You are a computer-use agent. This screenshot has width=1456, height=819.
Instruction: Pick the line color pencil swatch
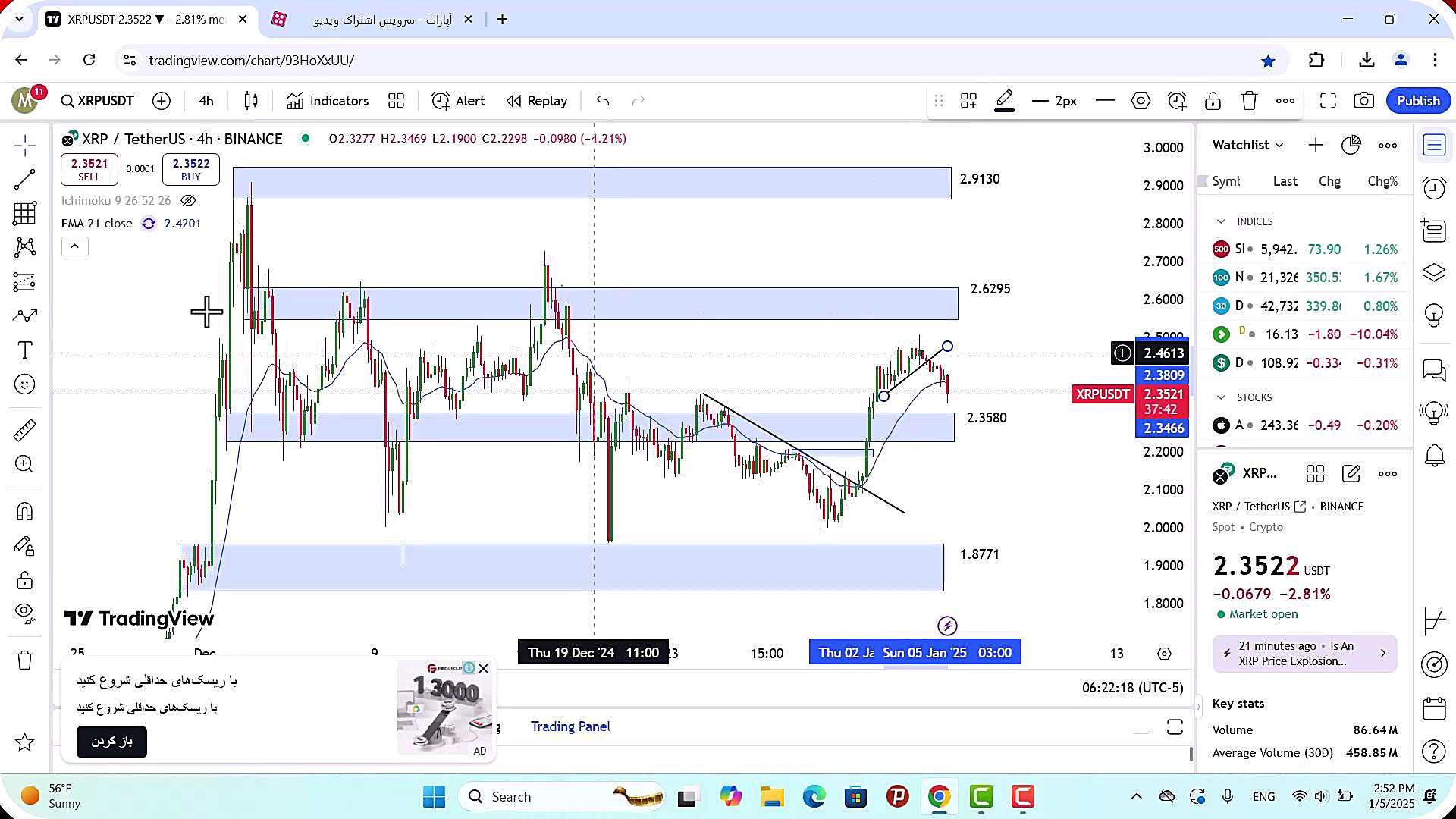[x=1004, y=101]
